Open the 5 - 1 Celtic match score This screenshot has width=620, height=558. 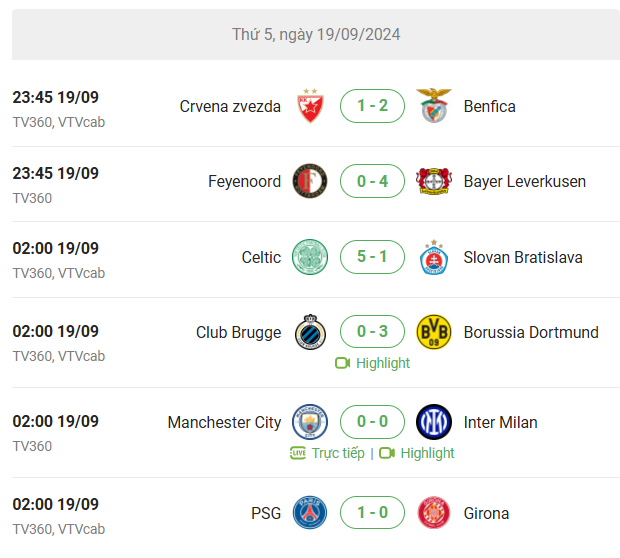click(372, 257)
